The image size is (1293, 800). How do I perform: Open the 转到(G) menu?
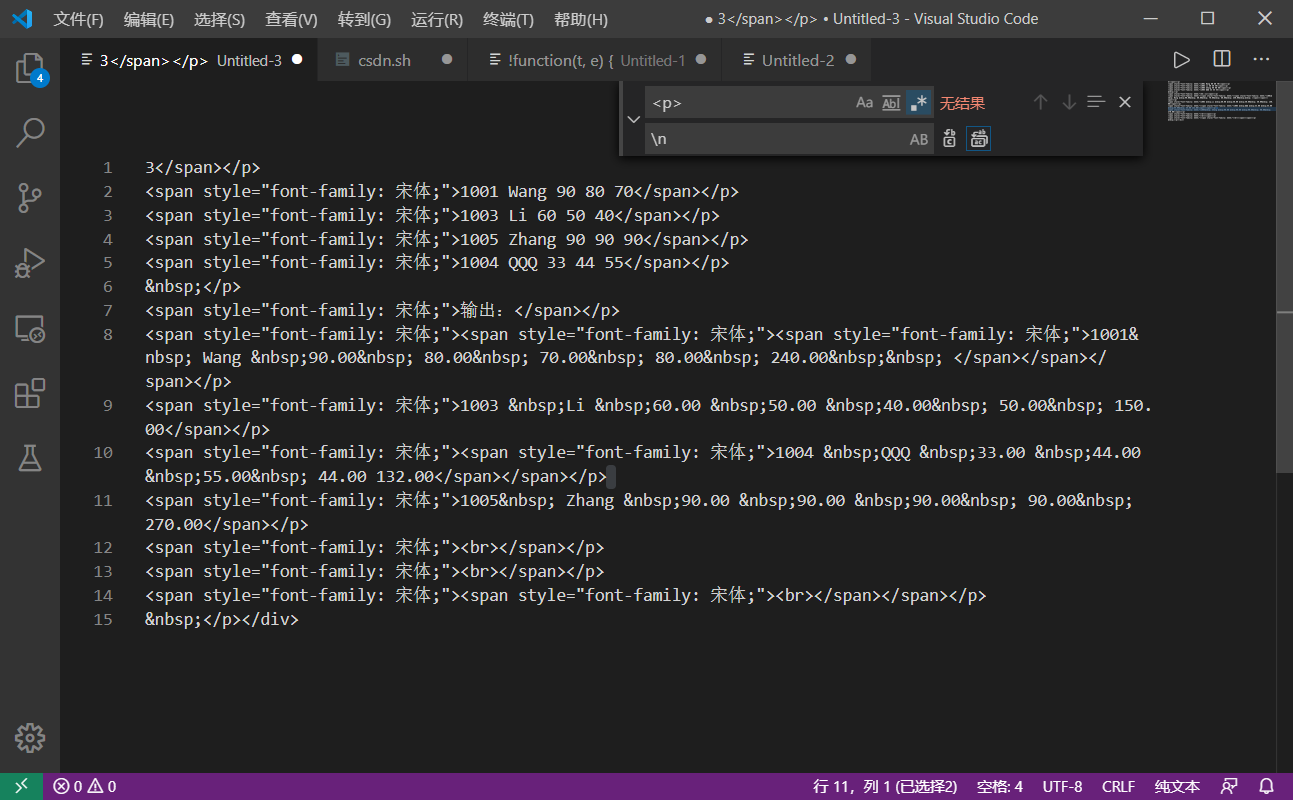364,19
